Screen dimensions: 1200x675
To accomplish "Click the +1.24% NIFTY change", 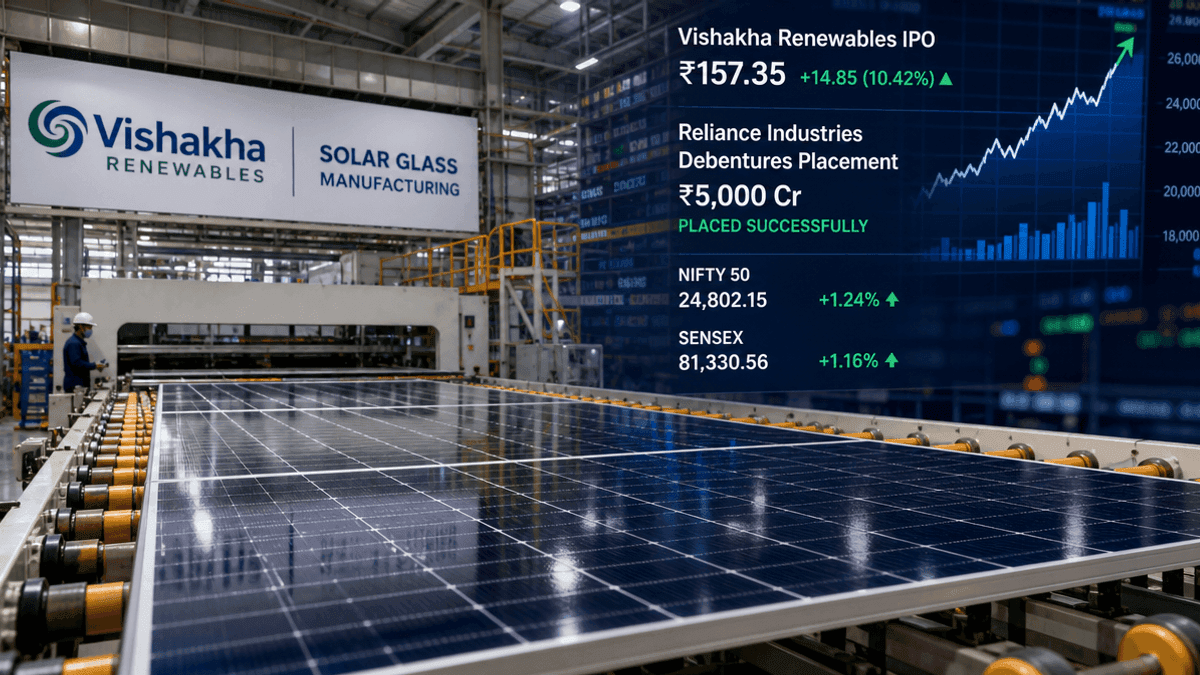I will click(848, 299).
